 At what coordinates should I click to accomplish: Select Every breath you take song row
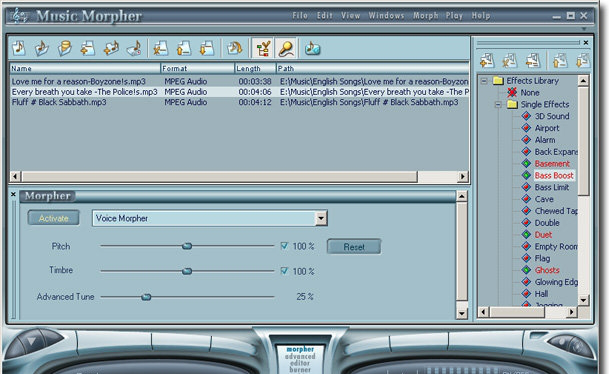239,92
